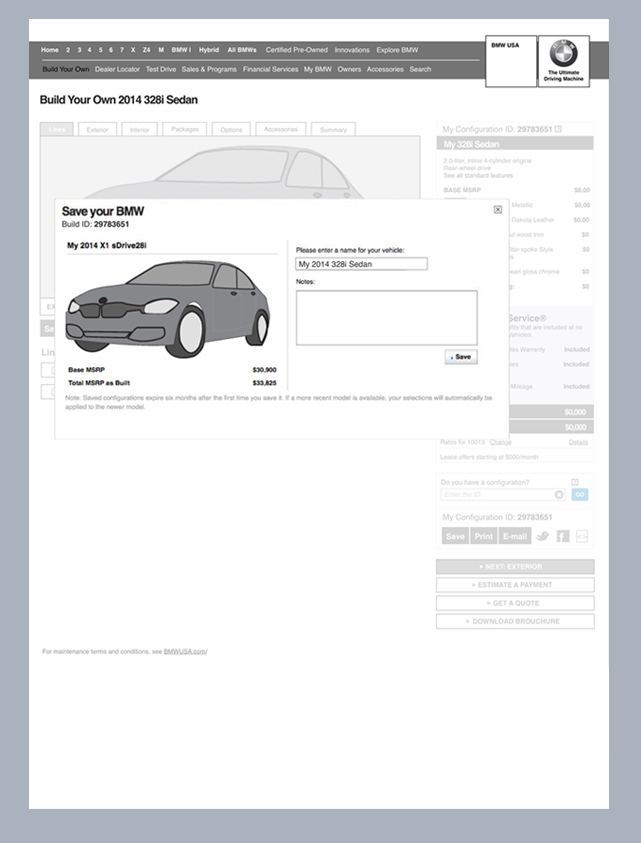The image size is (641, 843).
Task: Open My BMW subnav item
Action: 318,69
